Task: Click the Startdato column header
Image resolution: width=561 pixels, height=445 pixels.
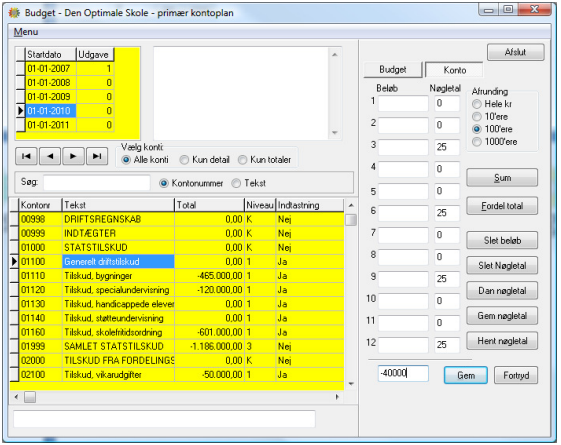Action: tap(51, 54)
